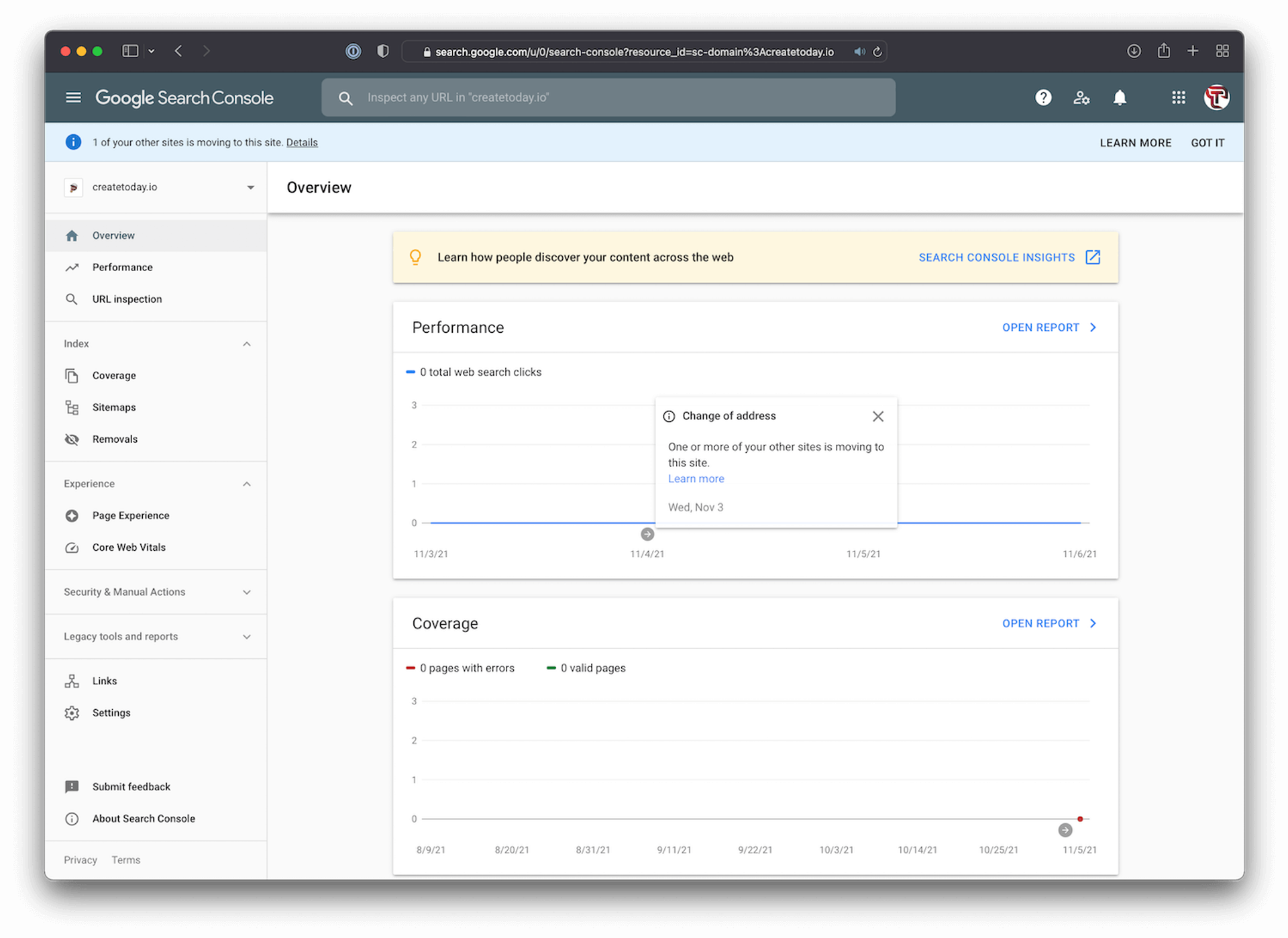This screenshot has height=938, width=1288.
Task: Expand Security & Manual Actions section
Action: click(x=246, y=592)
